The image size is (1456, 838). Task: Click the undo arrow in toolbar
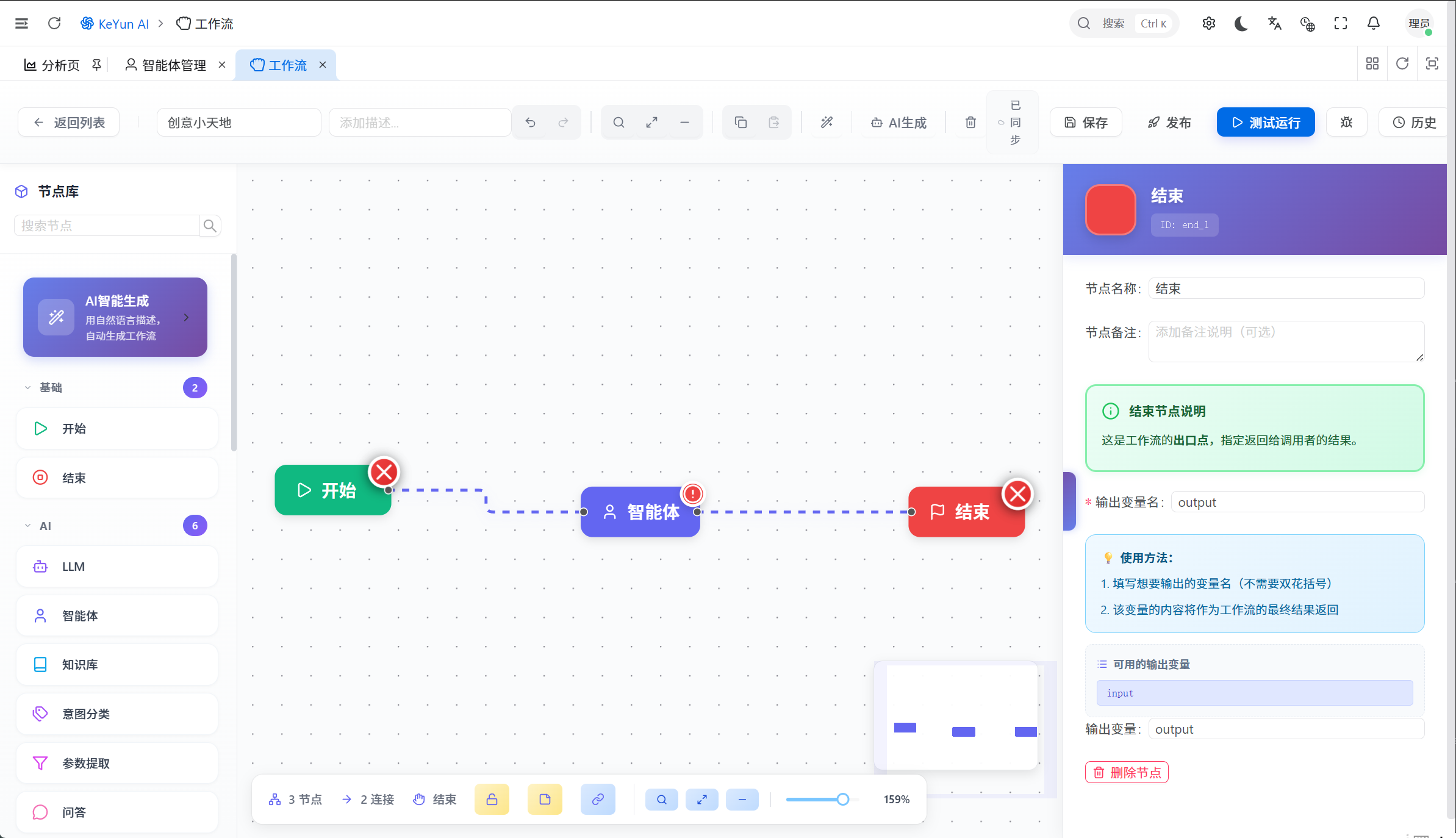tap(530, 123)
